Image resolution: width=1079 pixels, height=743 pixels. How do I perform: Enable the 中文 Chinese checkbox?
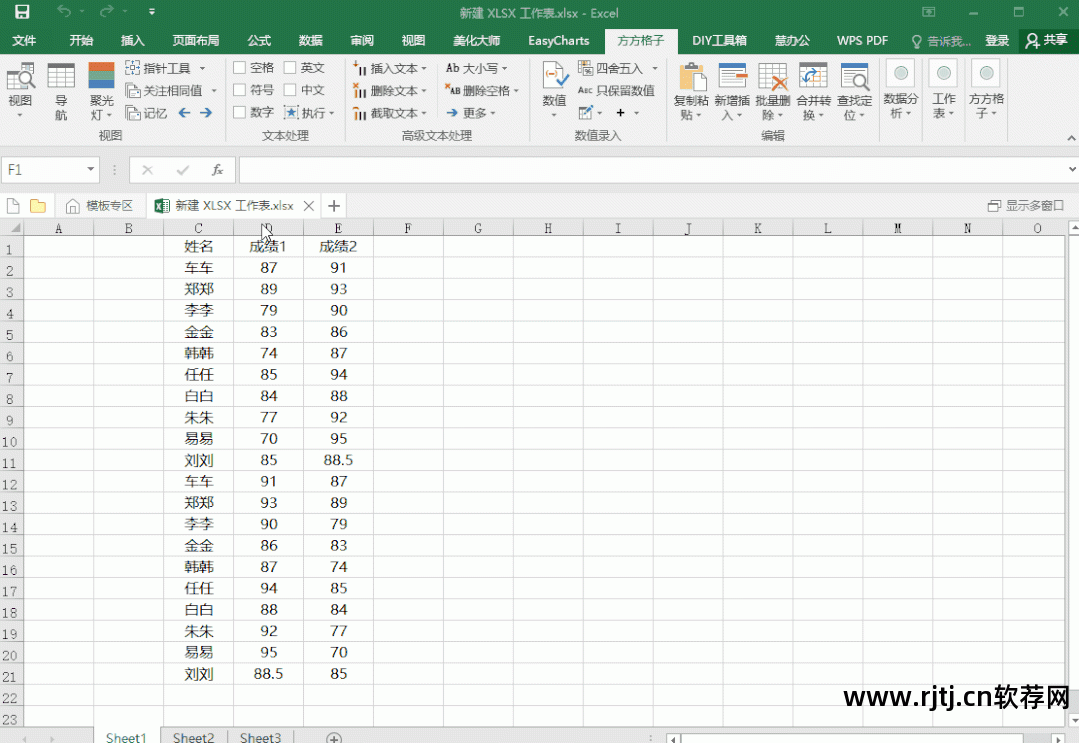[x=290, y=90]
